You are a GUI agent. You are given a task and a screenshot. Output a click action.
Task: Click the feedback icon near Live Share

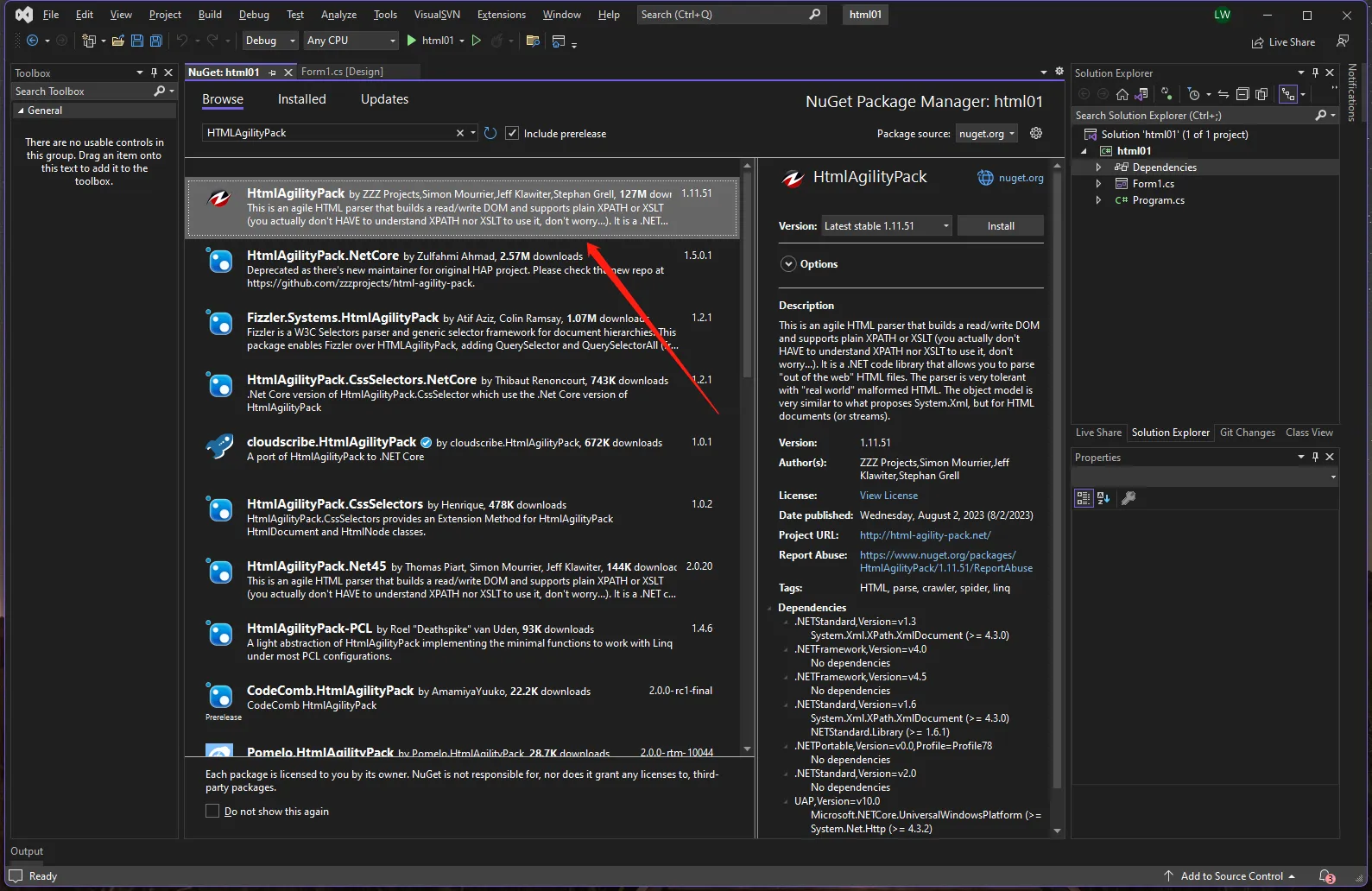pyautogui.click(x=1343, y=41)
